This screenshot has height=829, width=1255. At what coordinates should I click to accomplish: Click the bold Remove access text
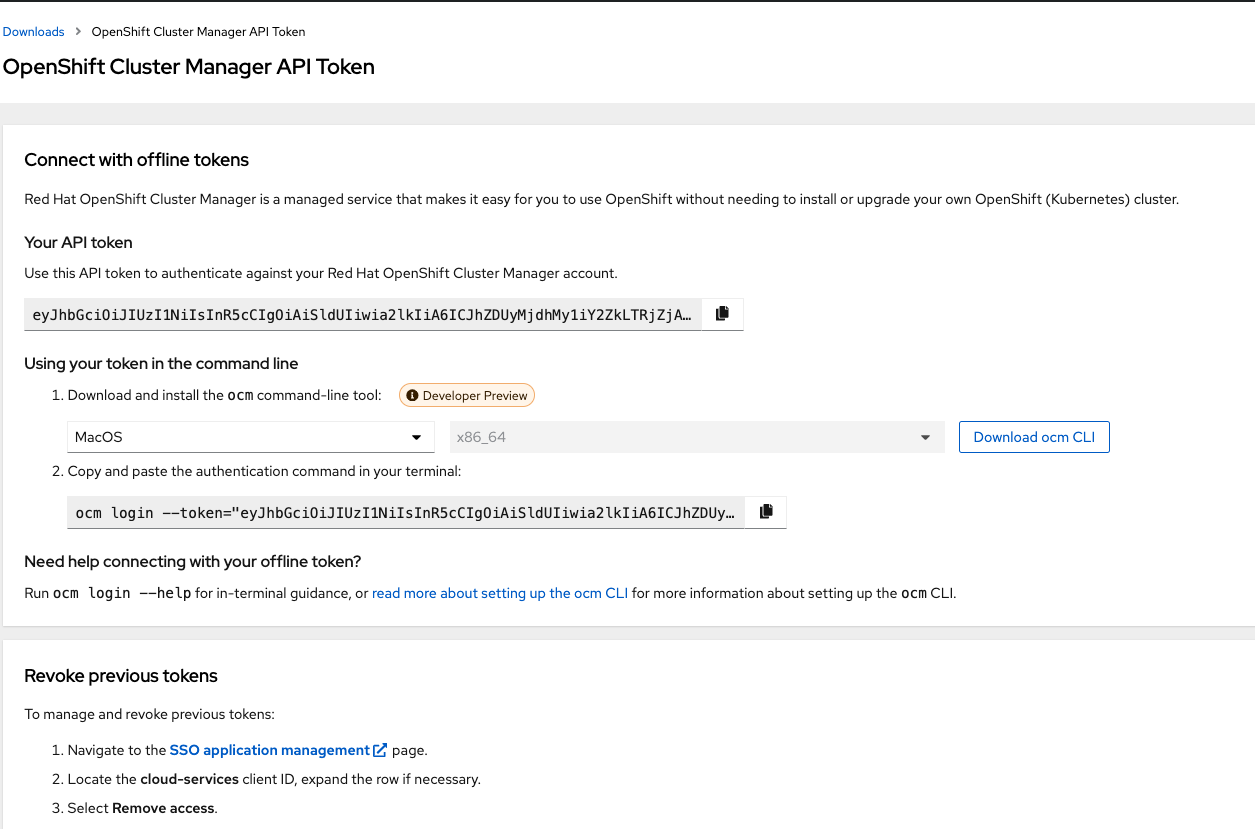[163, 808]
